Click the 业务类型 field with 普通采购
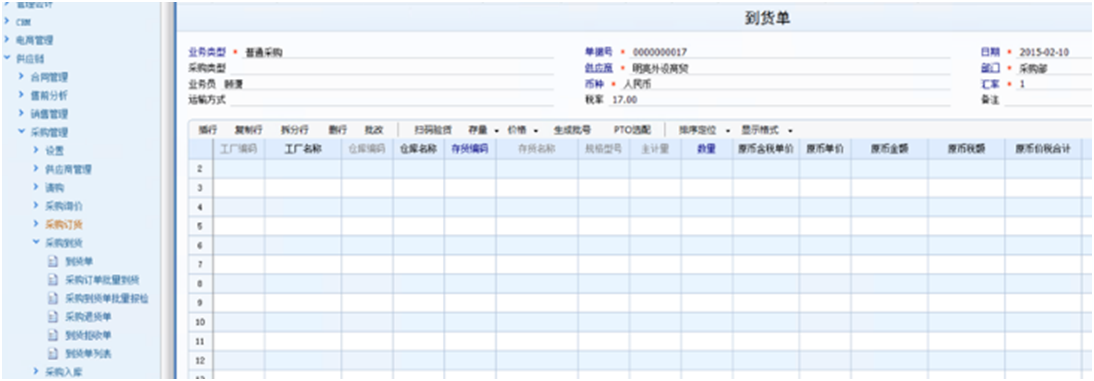The height and width of the screenshot is (381, 1094). [398, 52]
